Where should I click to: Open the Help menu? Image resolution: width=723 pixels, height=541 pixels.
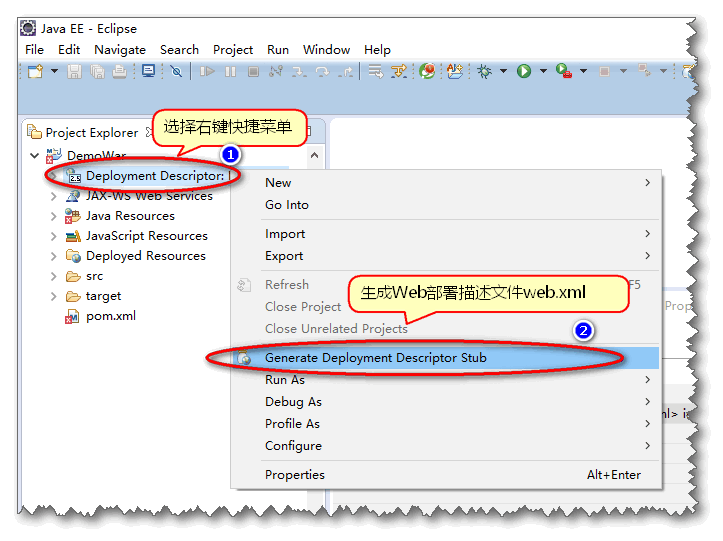pyautogui.click(x=377, y=49)
